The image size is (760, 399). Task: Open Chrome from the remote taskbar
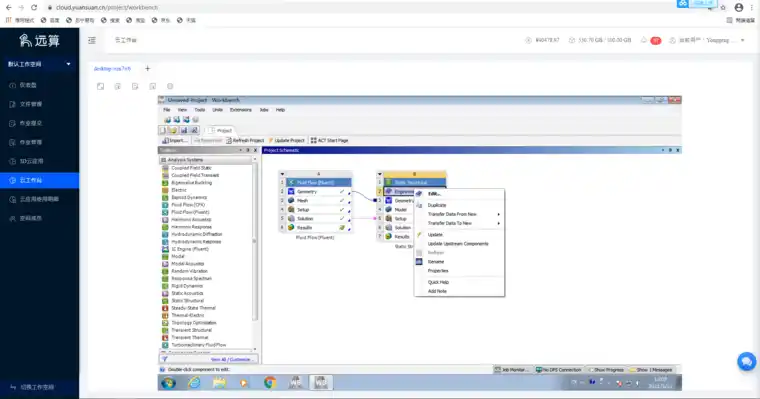pyautogui.click(x=270, y=383)
